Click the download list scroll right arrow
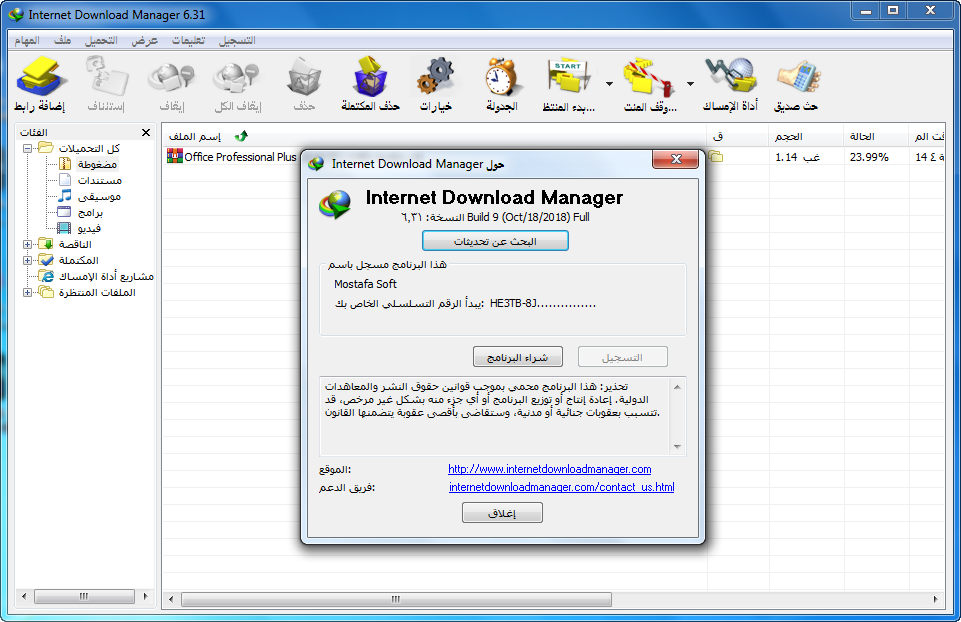Image resolution: width=961 pixels, height=622 pixels. pyautogui.click(x=935, y=599)
